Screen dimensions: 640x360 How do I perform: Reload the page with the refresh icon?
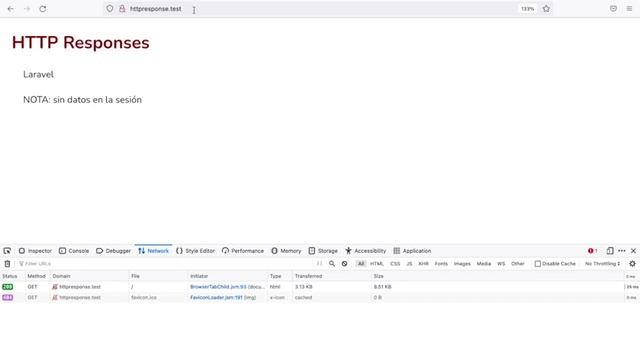tap(43, 9)
